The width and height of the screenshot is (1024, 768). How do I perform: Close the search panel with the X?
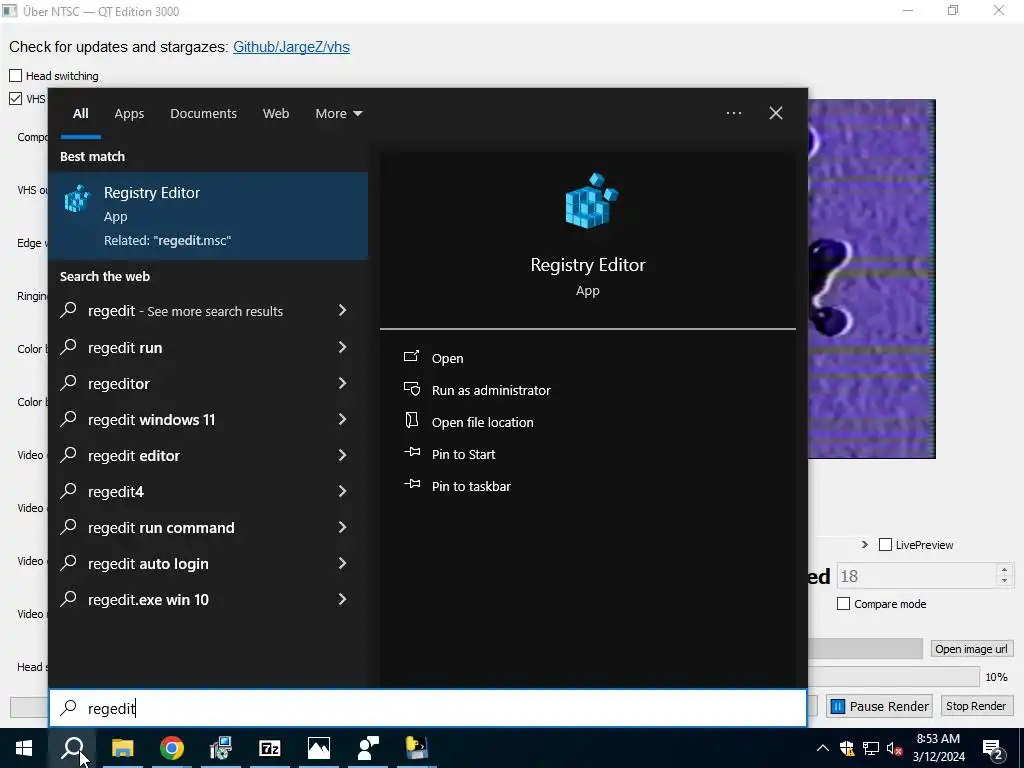[775, 113]
